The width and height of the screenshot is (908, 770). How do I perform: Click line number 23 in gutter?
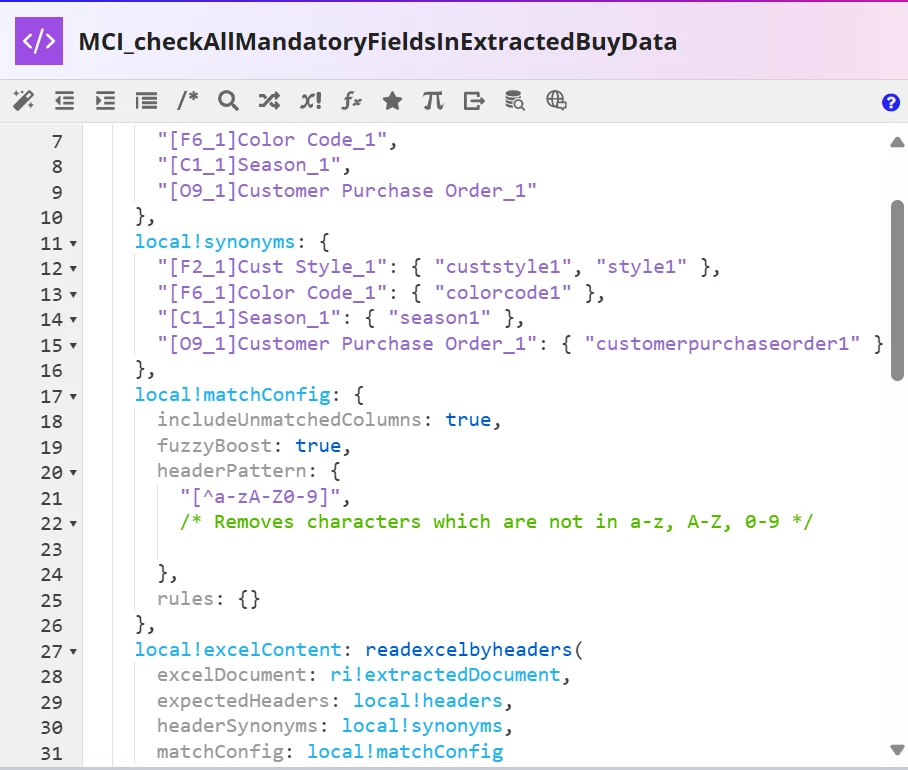click(x=51, y=549)
